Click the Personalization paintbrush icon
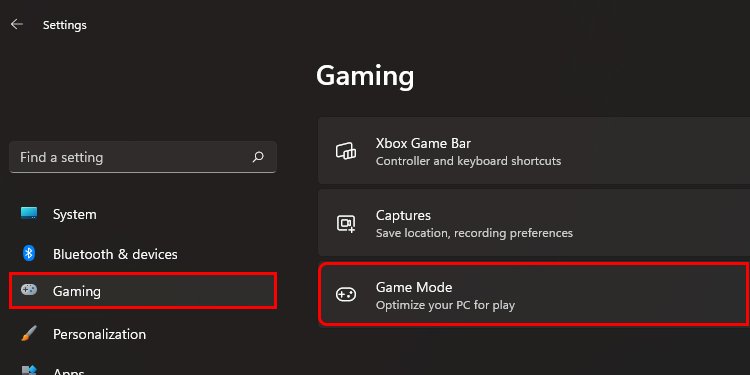 [29, 333]
